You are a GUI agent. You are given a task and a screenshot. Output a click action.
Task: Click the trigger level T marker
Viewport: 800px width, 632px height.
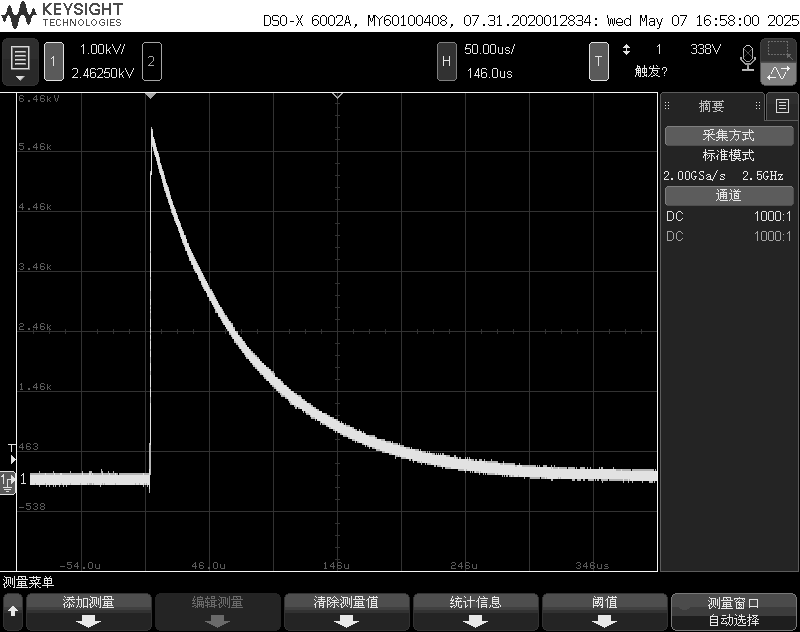pyautogui.click(x=12, y=453)
